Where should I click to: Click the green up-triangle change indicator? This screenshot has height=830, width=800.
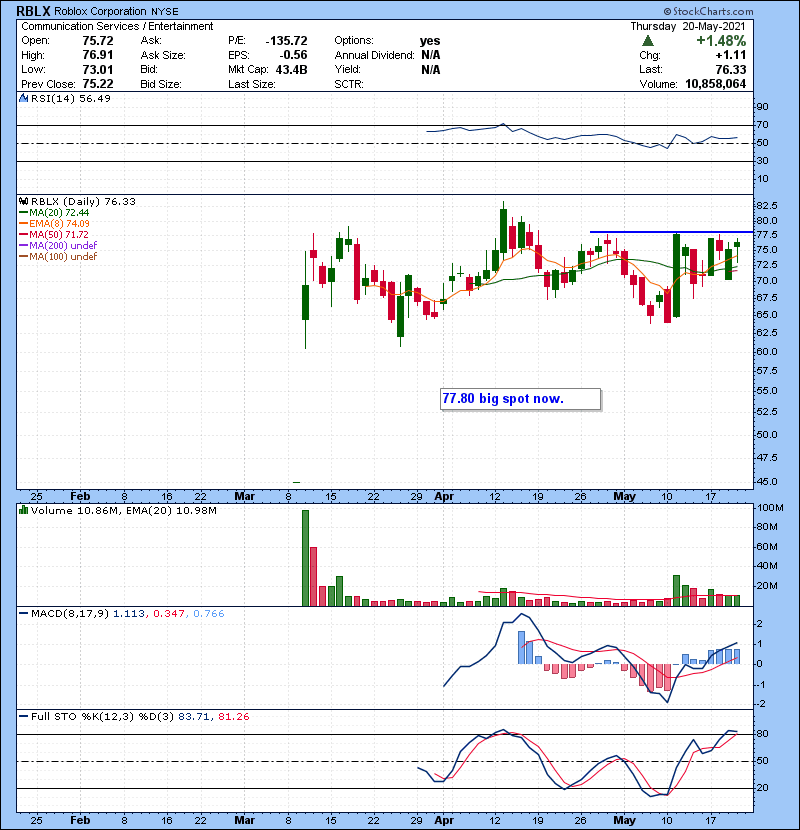(x=648, y=41)
